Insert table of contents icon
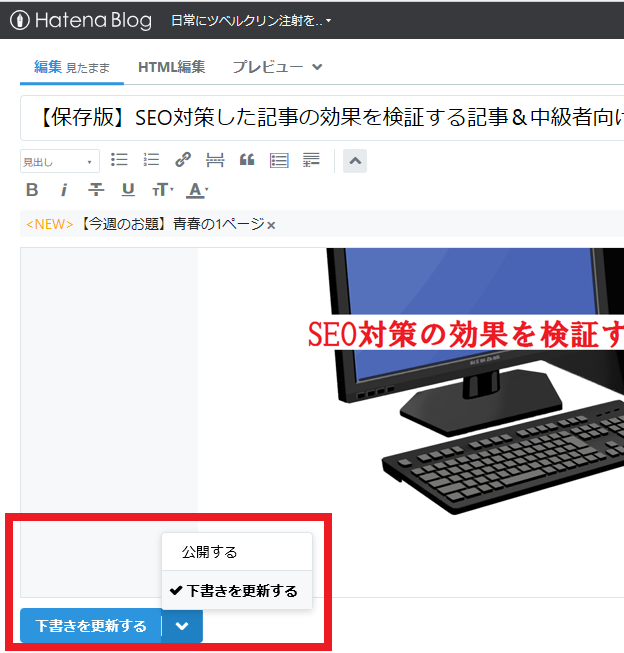This screenshot has height=653, width=624. click(279, 160)
